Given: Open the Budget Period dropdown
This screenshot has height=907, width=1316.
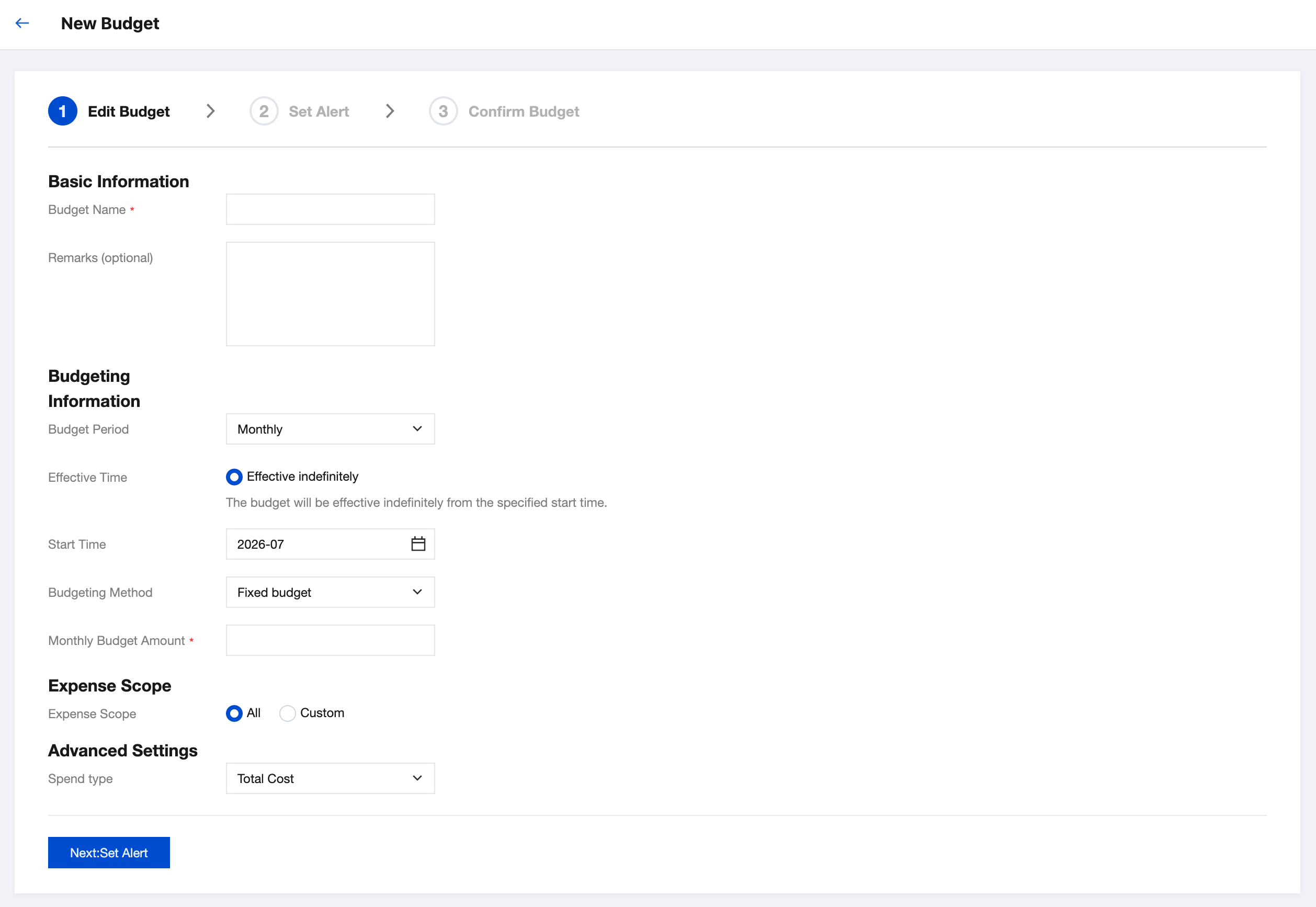Looking at the screenshot, I should point(331,429).
